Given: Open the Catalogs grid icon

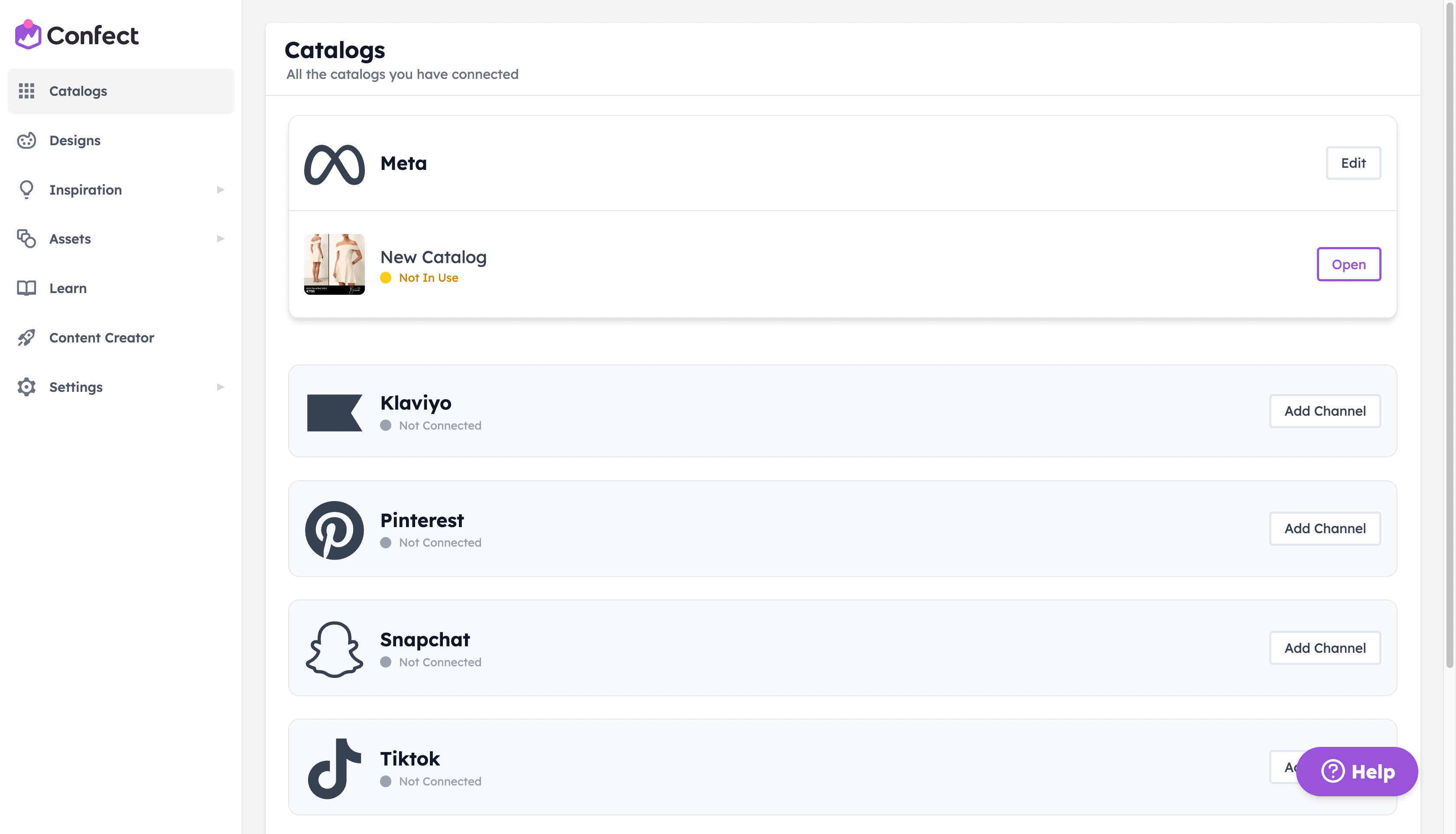Looking at the screenshot, I should tap(26, 91).
